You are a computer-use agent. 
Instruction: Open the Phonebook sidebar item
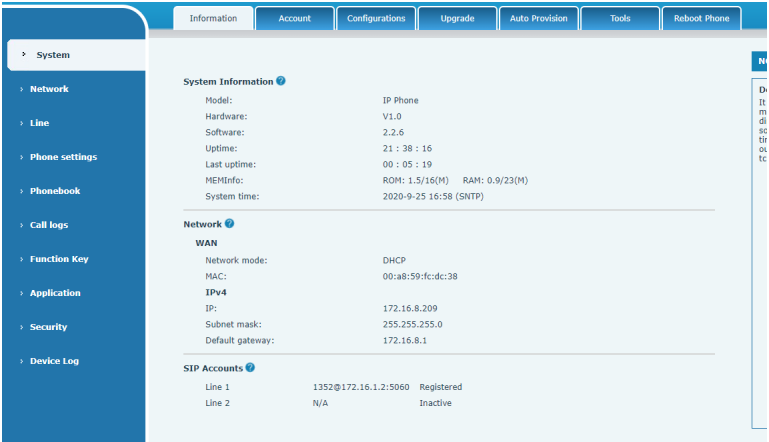tap(55, 191)
